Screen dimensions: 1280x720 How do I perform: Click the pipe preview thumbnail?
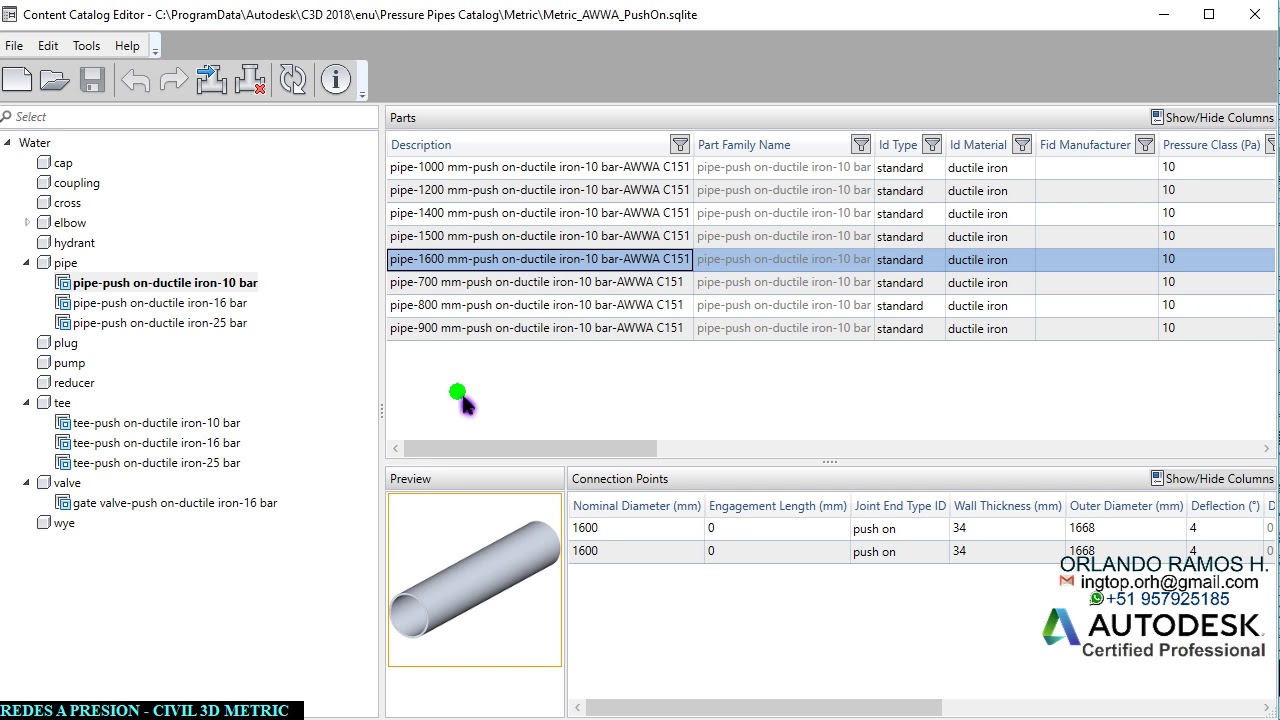475,580
